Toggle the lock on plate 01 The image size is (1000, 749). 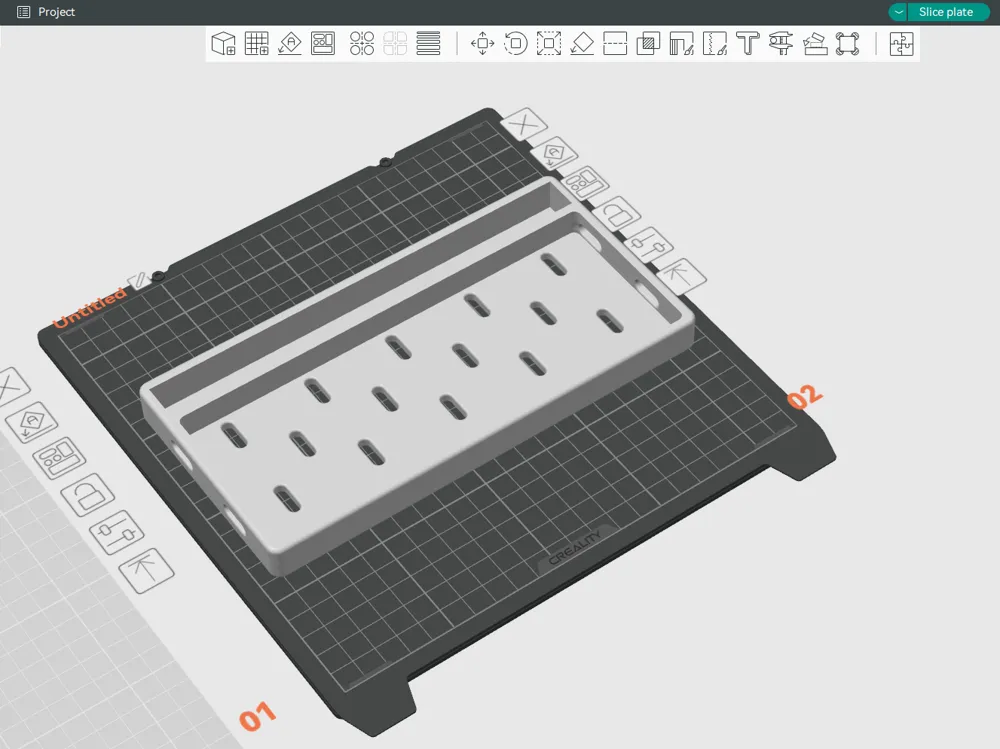(x=88, y=494)
